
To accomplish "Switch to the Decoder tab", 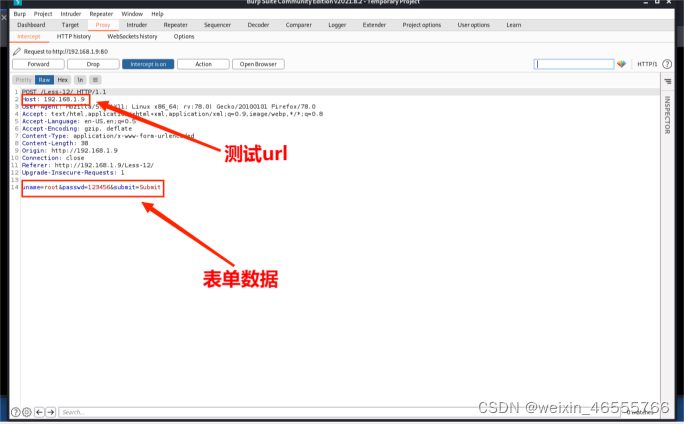I will click(x=258, y=25).
